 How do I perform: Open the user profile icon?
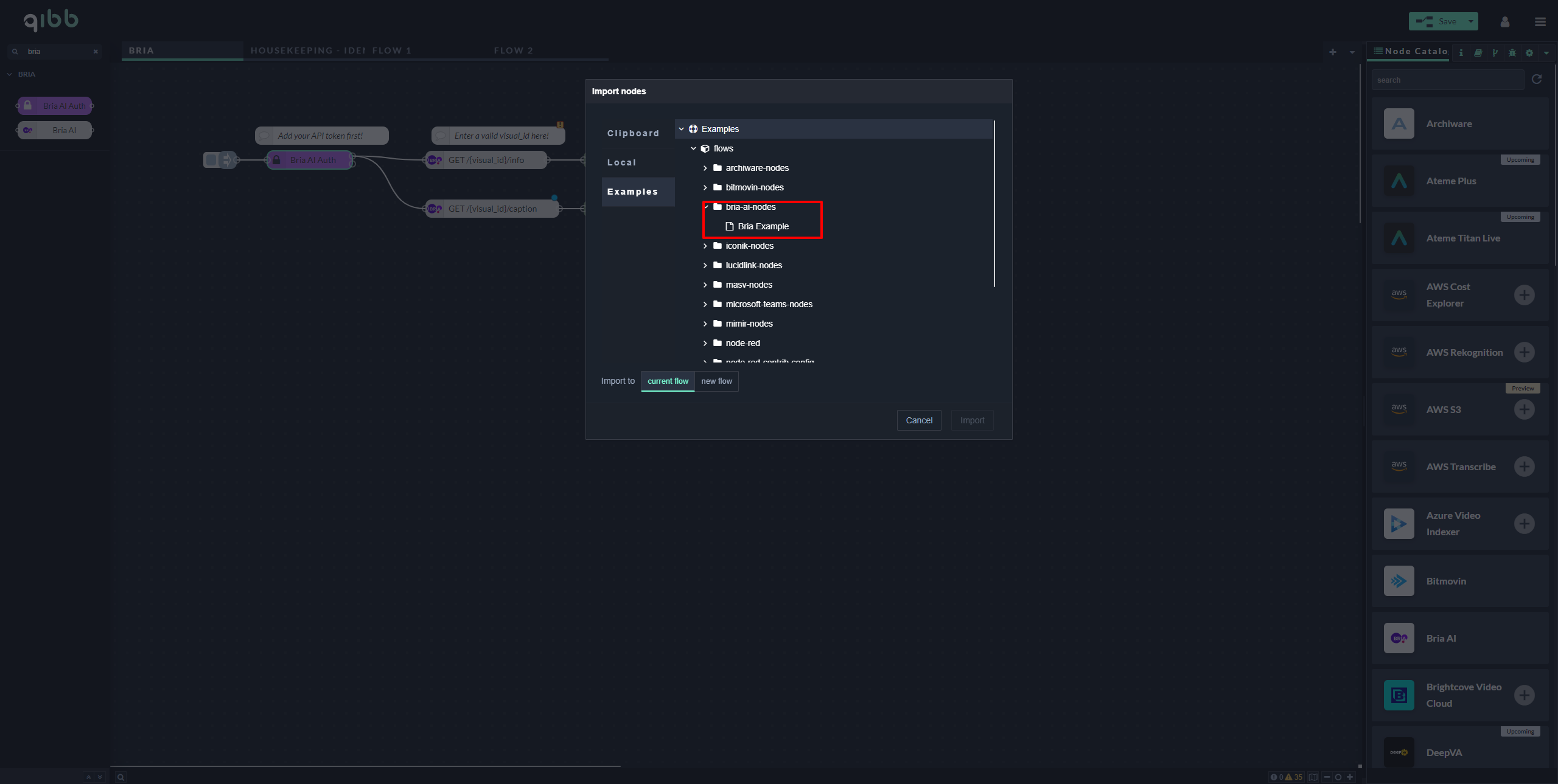(1505, 22)
